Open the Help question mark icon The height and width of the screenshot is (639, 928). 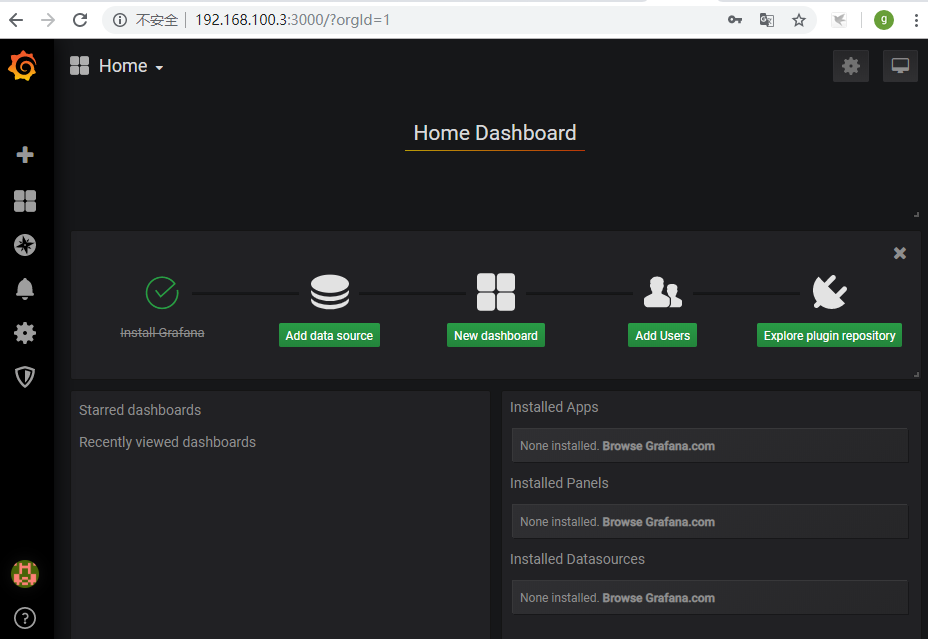25,618
